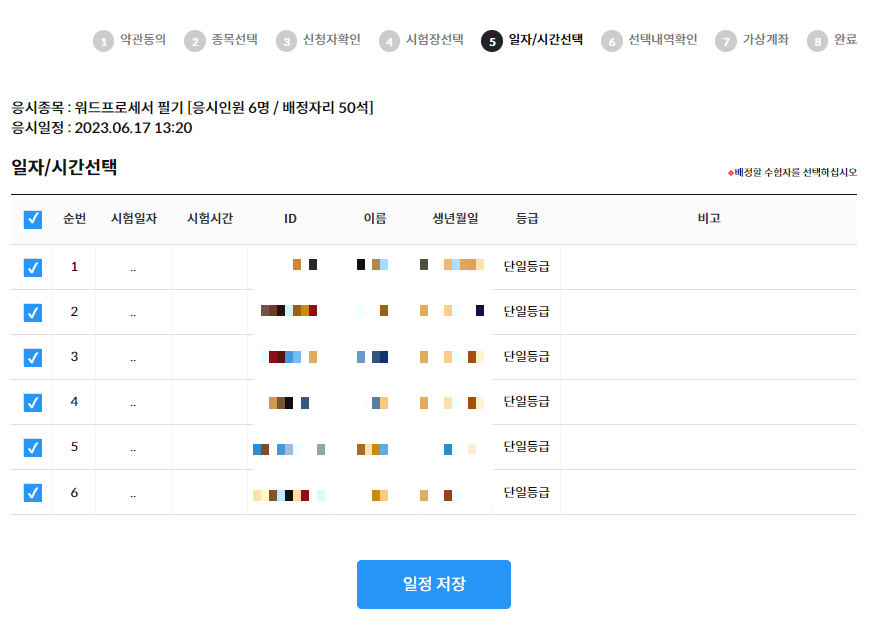Toggle the checkbox for row 6
The height and width of the screenshot is (621, 885).
coord(32,492)
